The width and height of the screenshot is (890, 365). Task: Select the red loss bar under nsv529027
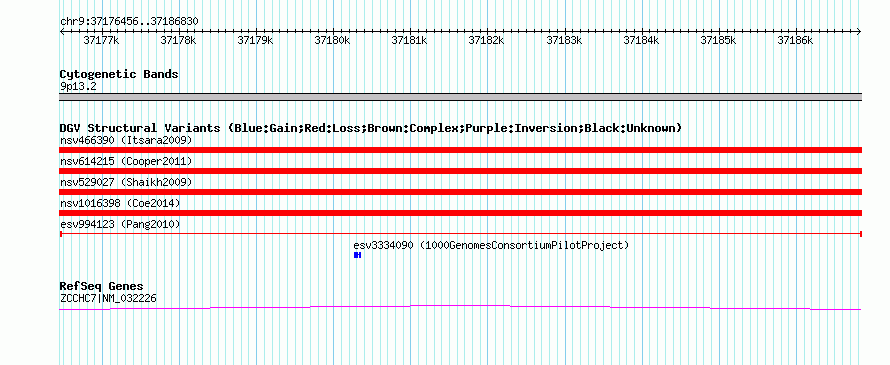pos(460,192)
